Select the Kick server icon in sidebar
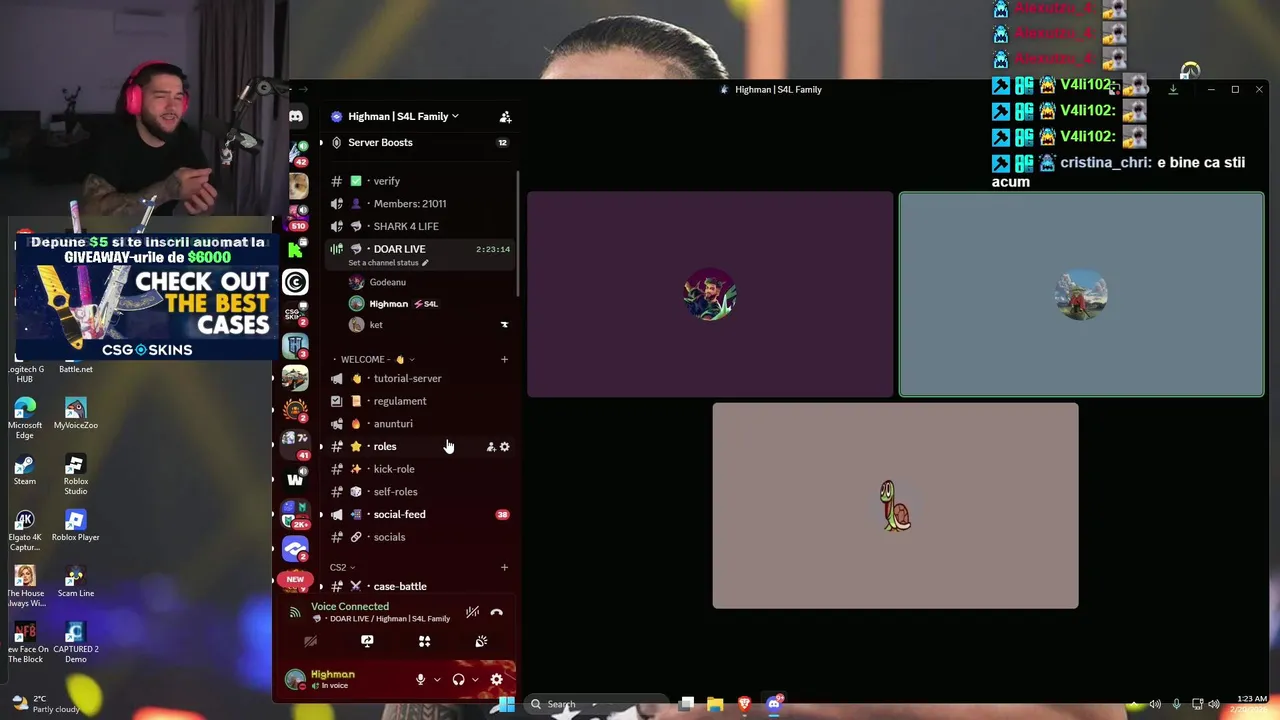Viewport: 1280px width, 720px height. coord(296,249)
